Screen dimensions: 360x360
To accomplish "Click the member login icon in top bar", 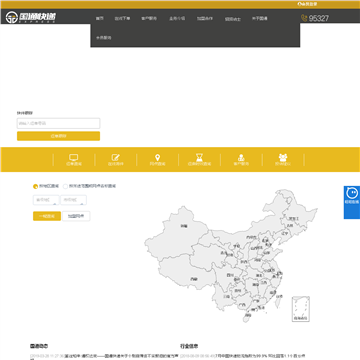I will tap(300, 4).
